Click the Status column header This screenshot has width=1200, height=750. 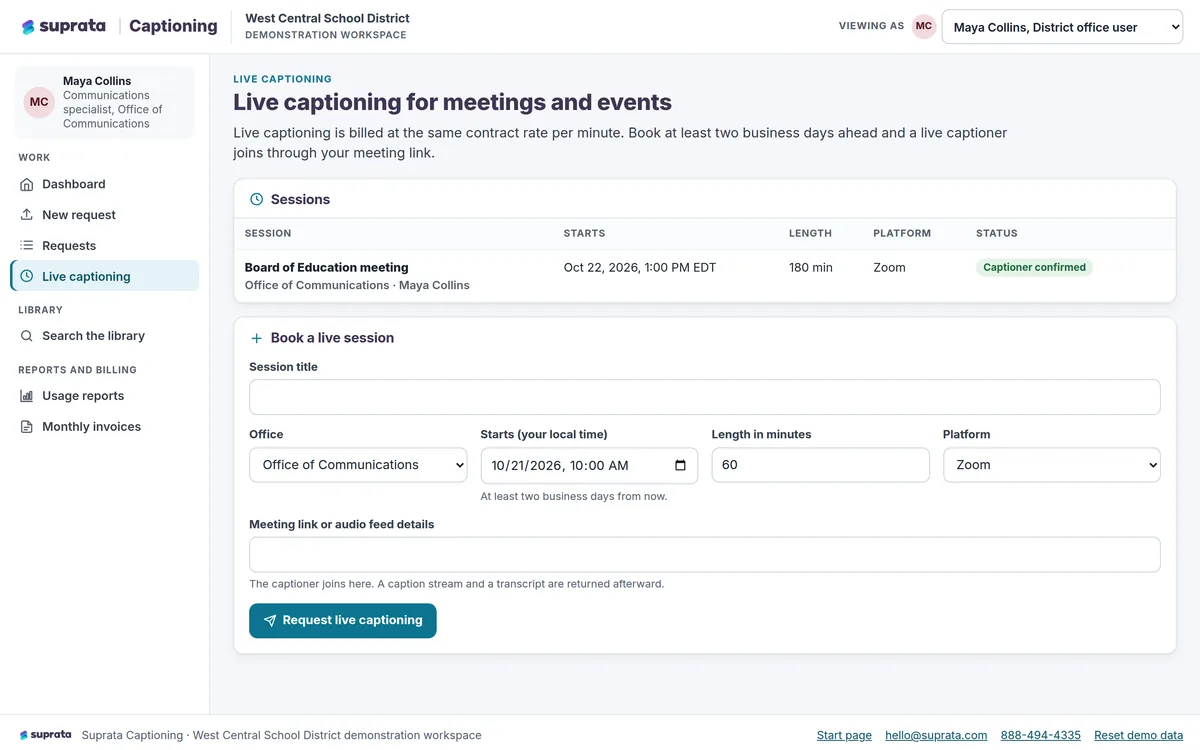pos(997,233)
